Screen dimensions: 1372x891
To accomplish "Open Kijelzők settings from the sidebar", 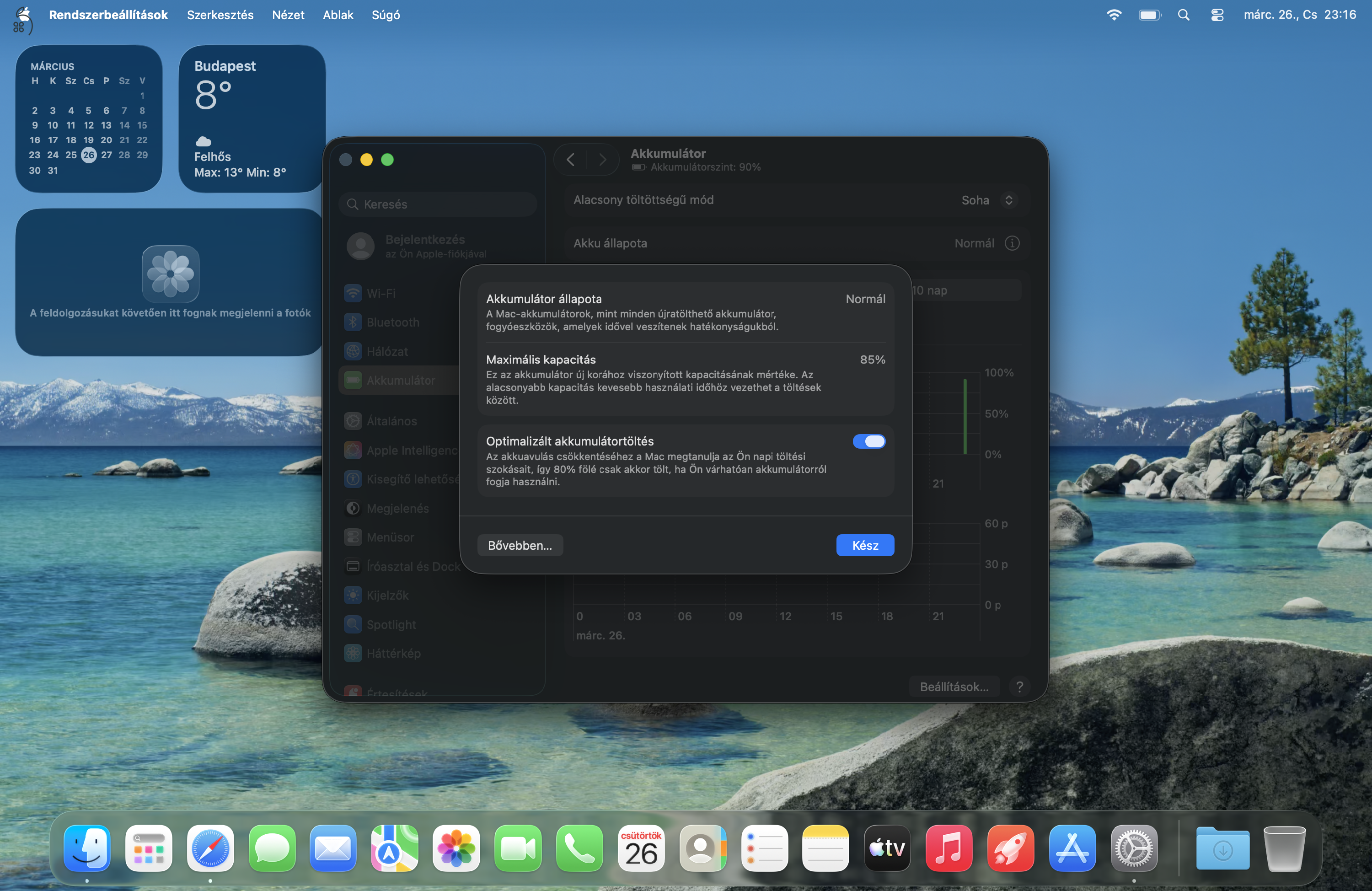I will (x=354, y=595).
